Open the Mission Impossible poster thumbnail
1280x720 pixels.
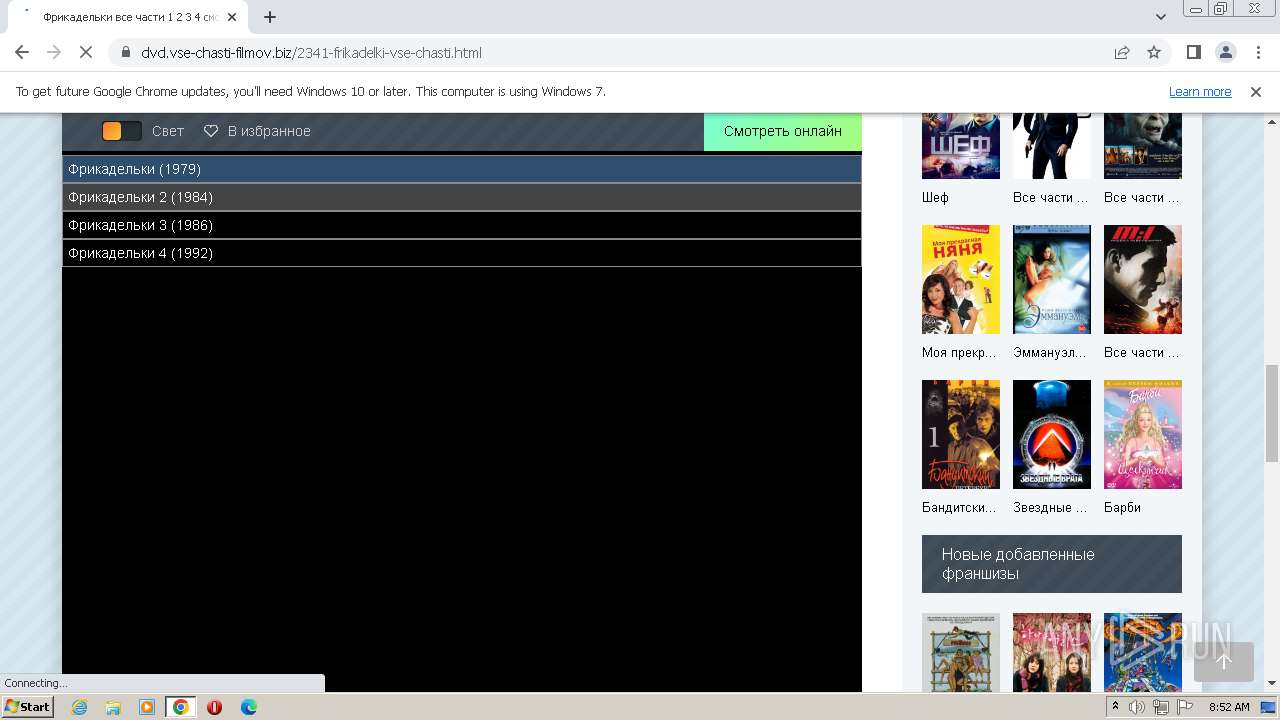point(1143,279)
